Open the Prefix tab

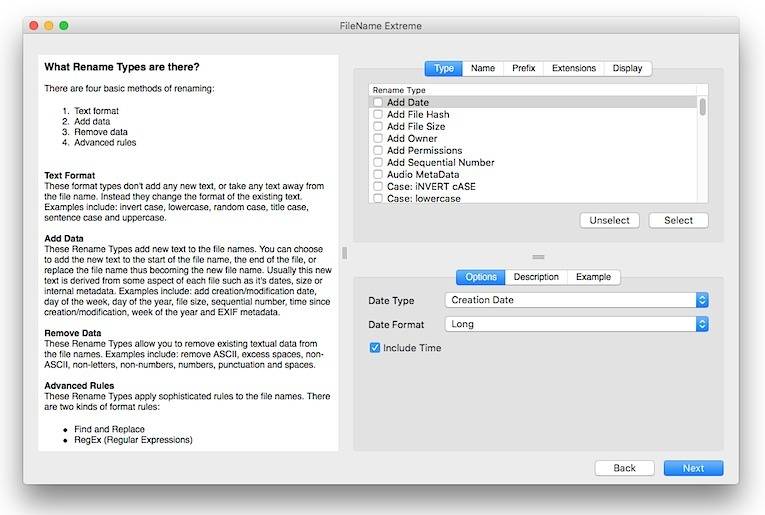coord(523,68)
